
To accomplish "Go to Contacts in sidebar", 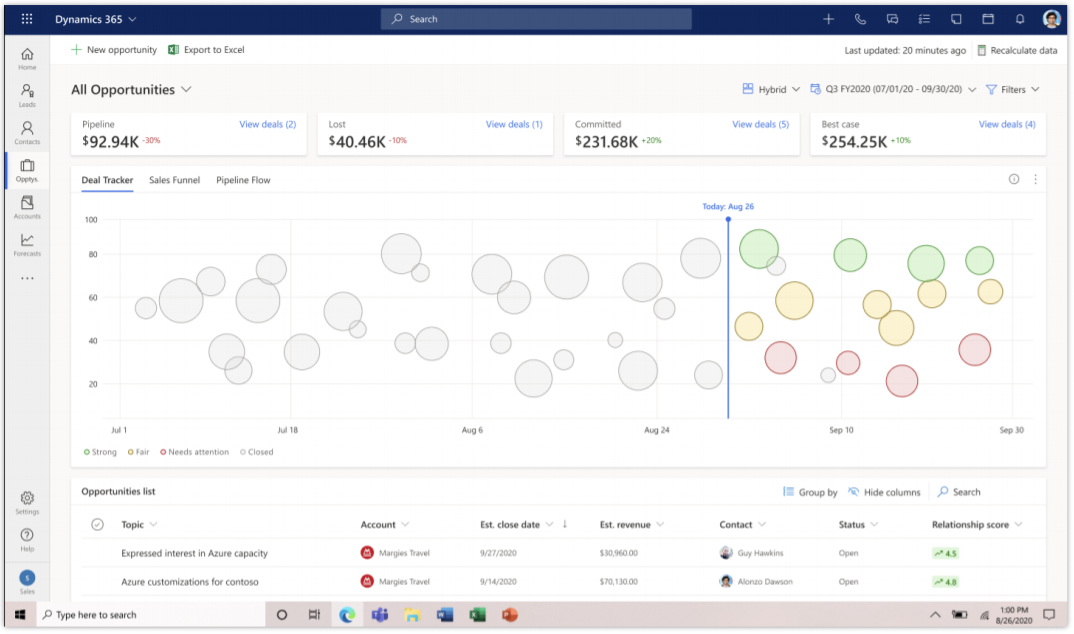I will [27, 132].
